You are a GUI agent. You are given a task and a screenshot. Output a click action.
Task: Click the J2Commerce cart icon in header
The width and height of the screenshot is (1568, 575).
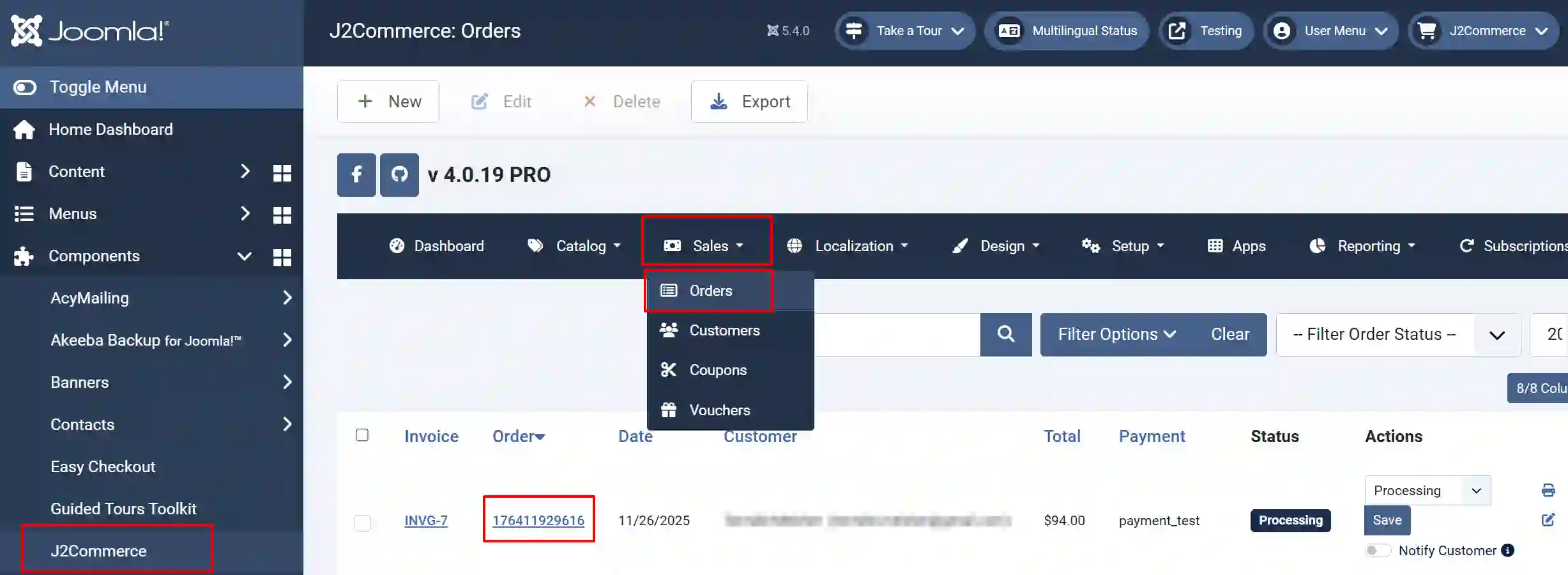coord(1426,31)
